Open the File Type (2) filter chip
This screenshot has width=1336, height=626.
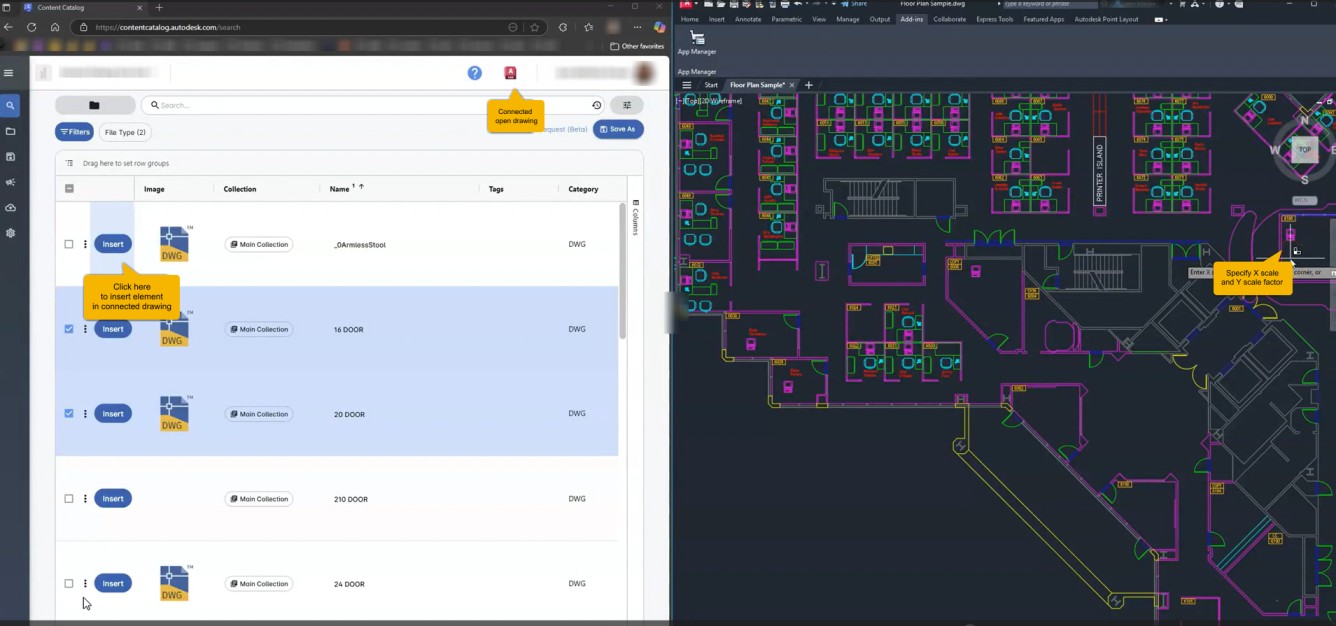pyautogui.click(x=125, y=132)
